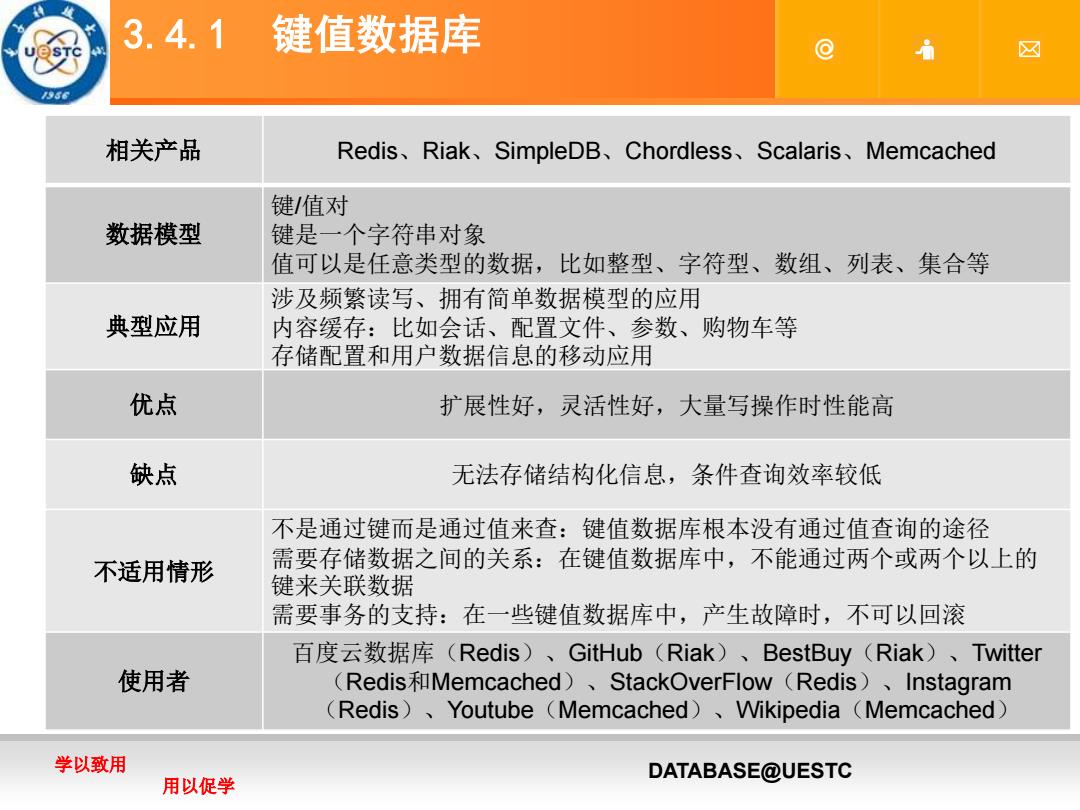The height and width of the screenshot is (810, 1080).
Task: Click 'Memcached' in the 相关产品 row
Action: pos(931,151)
